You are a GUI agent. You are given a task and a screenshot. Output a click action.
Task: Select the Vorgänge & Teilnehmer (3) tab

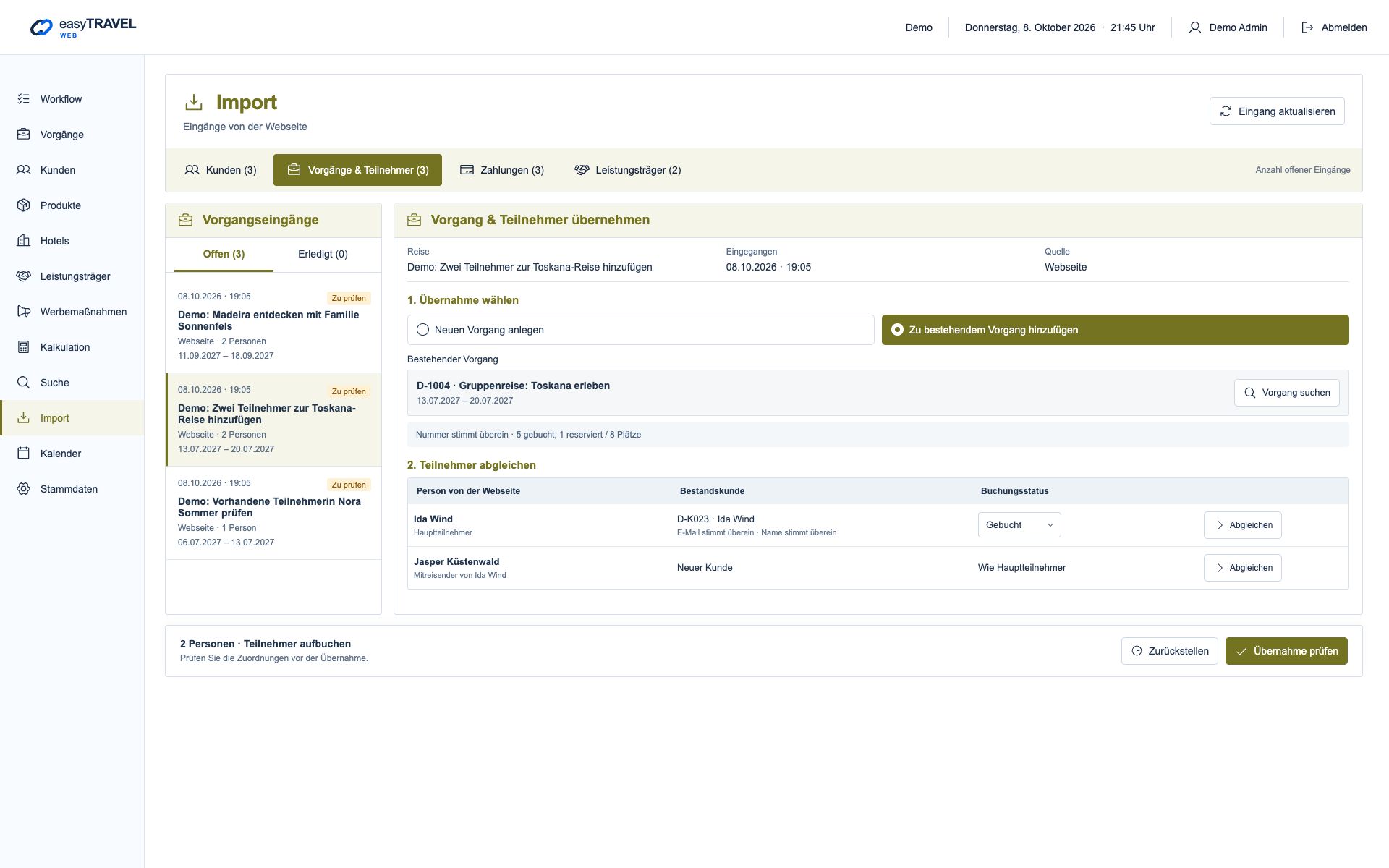[x=357, y=170]
